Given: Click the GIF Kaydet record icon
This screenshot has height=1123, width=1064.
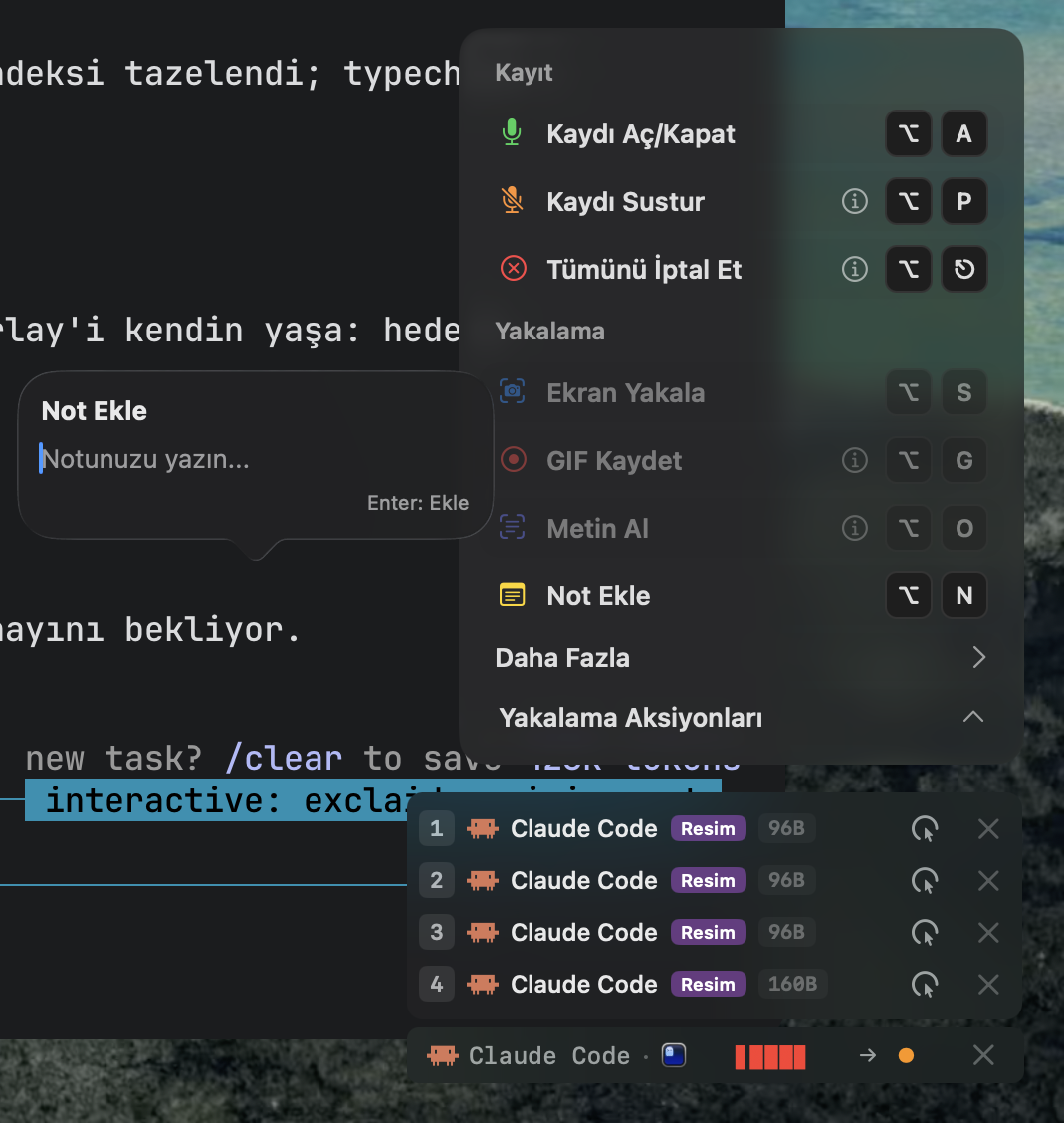Looking at the screenshot, I should (x=513, y=459).
